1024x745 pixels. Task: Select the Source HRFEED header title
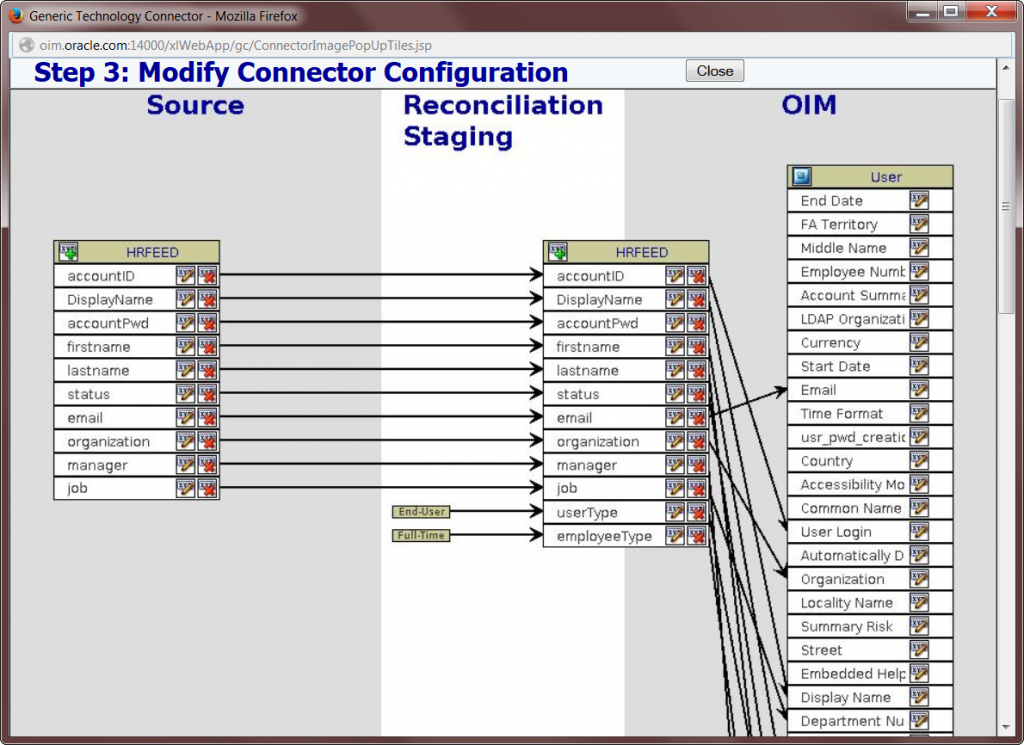[x=152, y=252]
